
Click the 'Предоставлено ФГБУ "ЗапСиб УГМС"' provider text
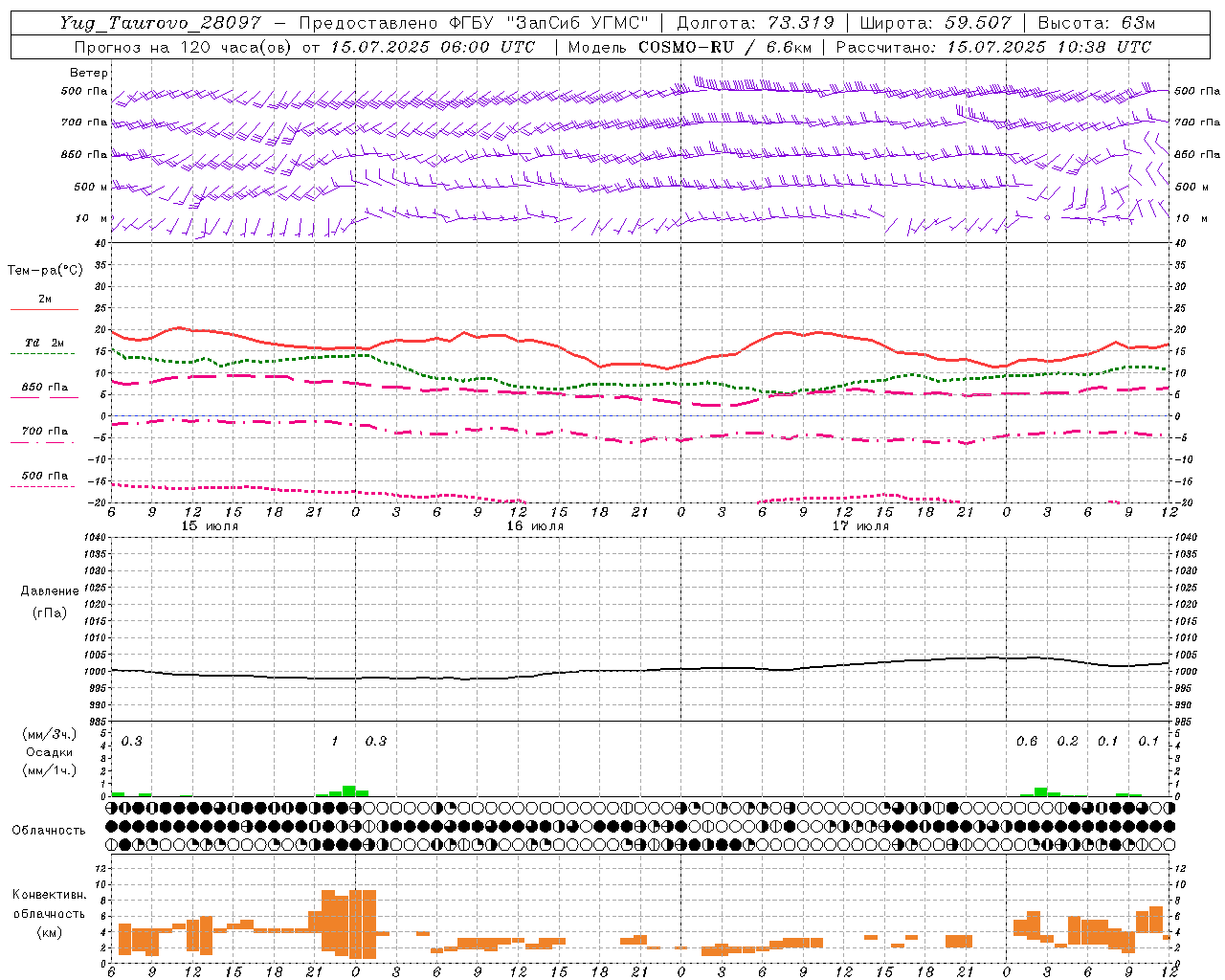click(475, 23)
